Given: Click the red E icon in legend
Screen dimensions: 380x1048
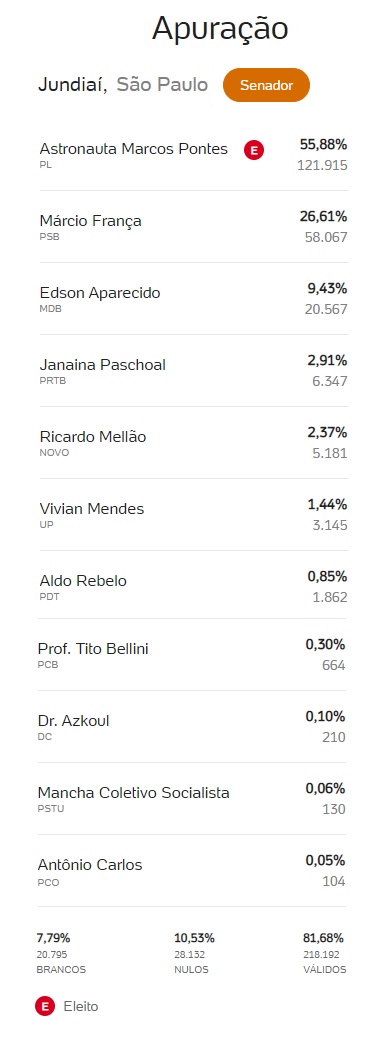Looking at the screenshot, I should tap(45, 1006).
